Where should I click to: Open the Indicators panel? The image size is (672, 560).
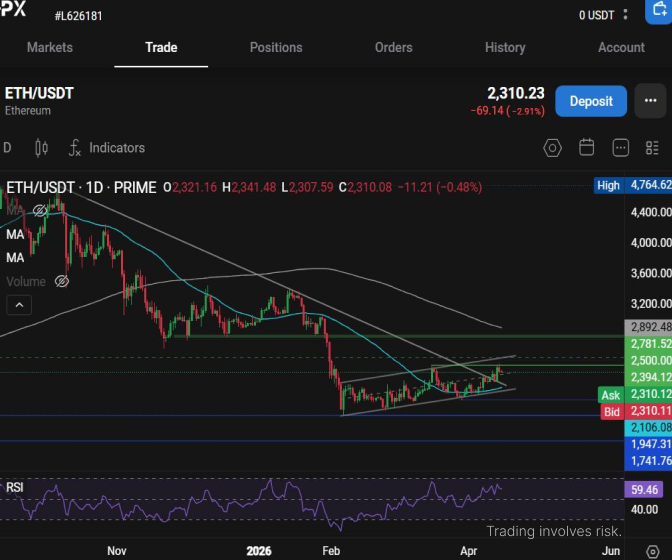point(106,148)
